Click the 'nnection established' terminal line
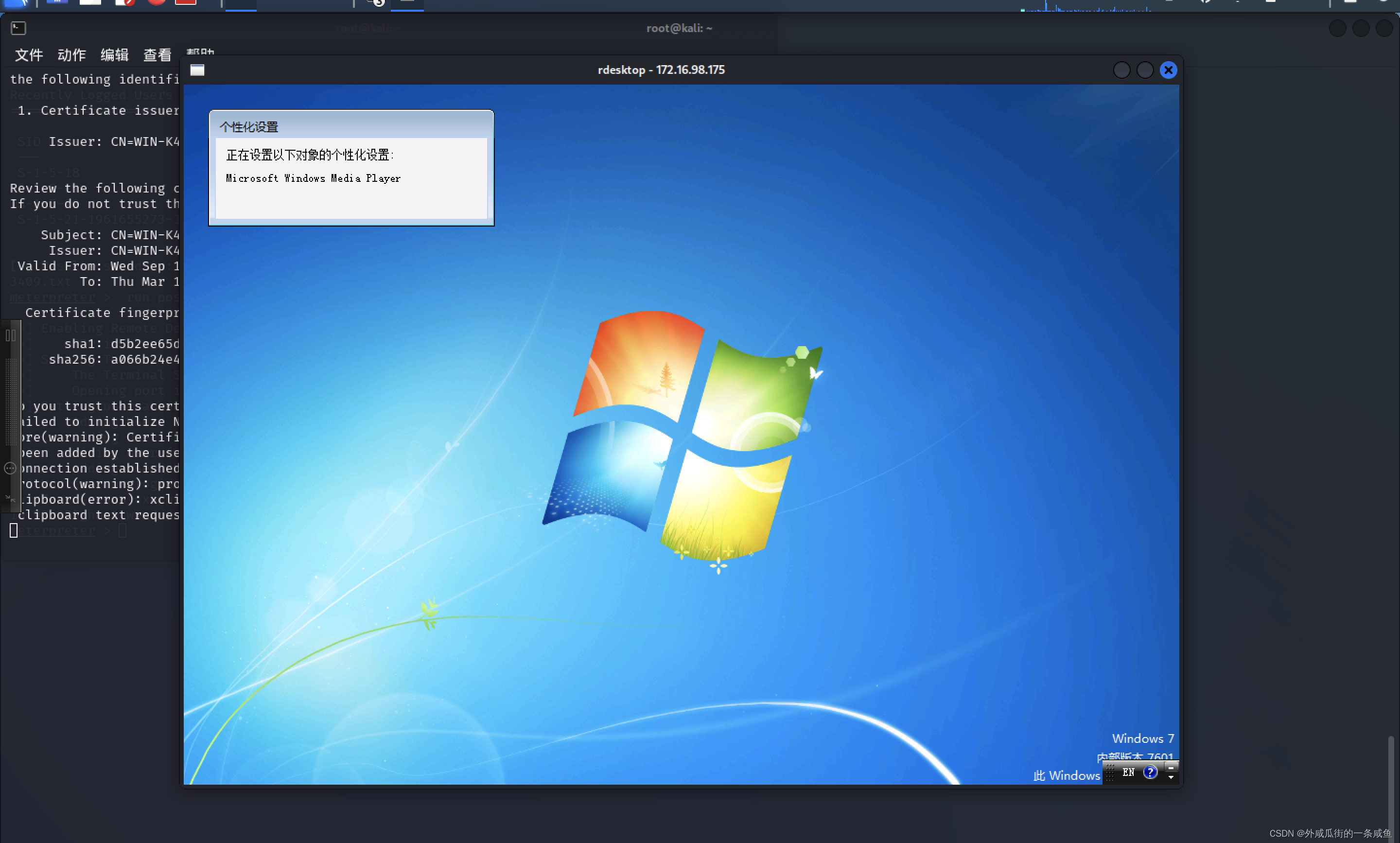This screenshot has height=843, width=1400. (100, 468)
